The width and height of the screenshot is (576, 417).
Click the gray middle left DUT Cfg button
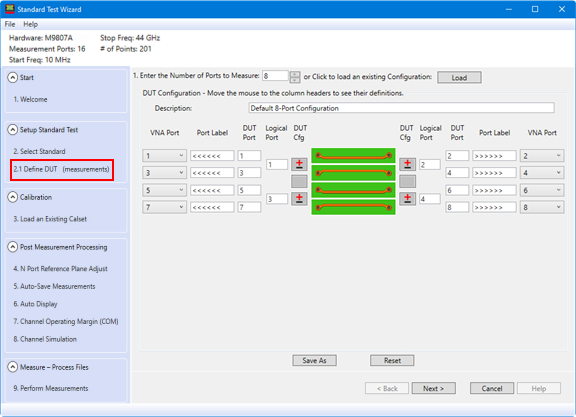[x=299, y=181]
